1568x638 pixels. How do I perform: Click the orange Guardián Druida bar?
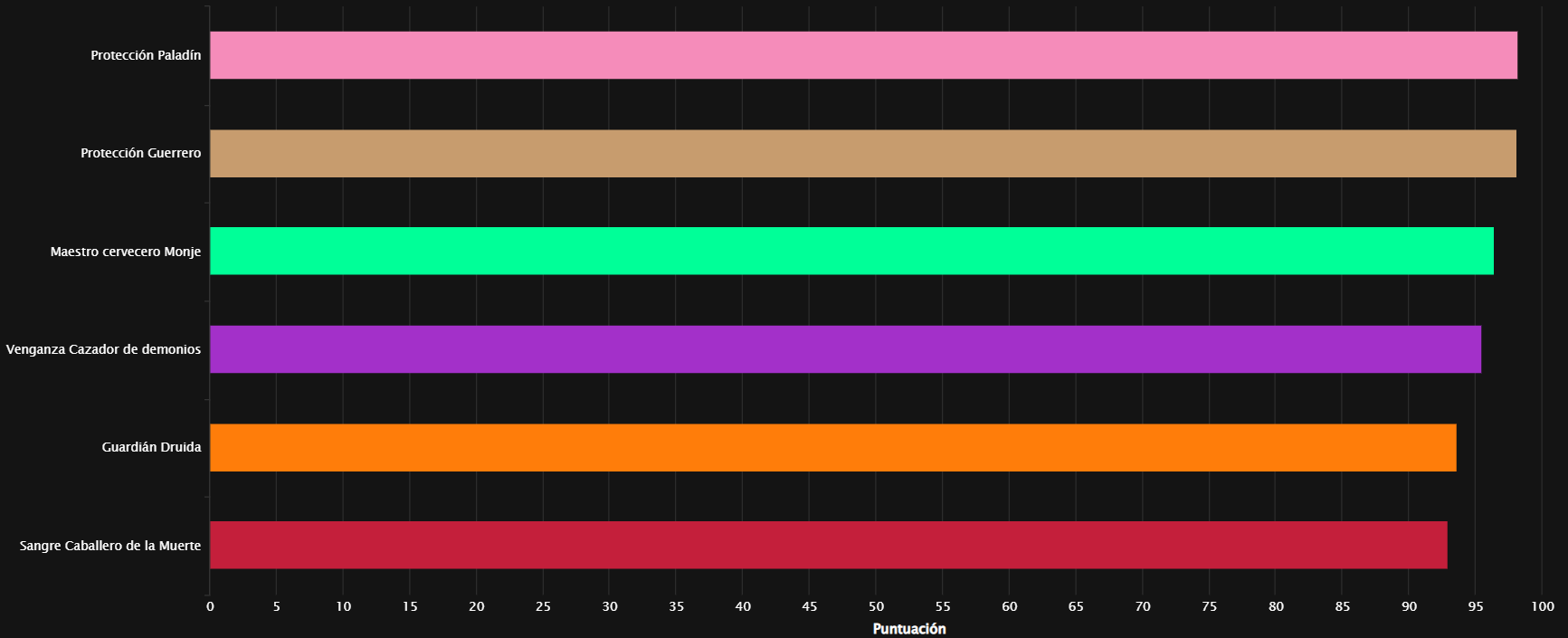click(x=833, y=447)
